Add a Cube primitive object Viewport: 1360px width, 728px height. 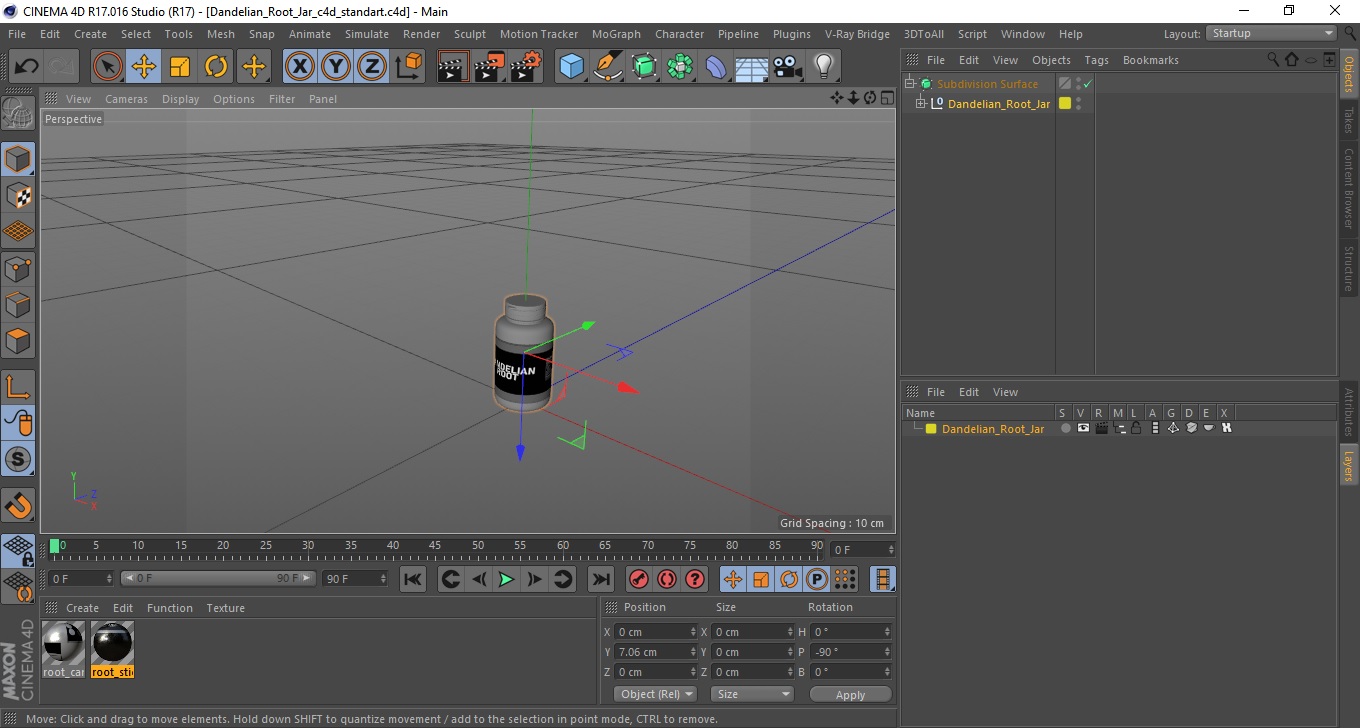coord(572,67)
